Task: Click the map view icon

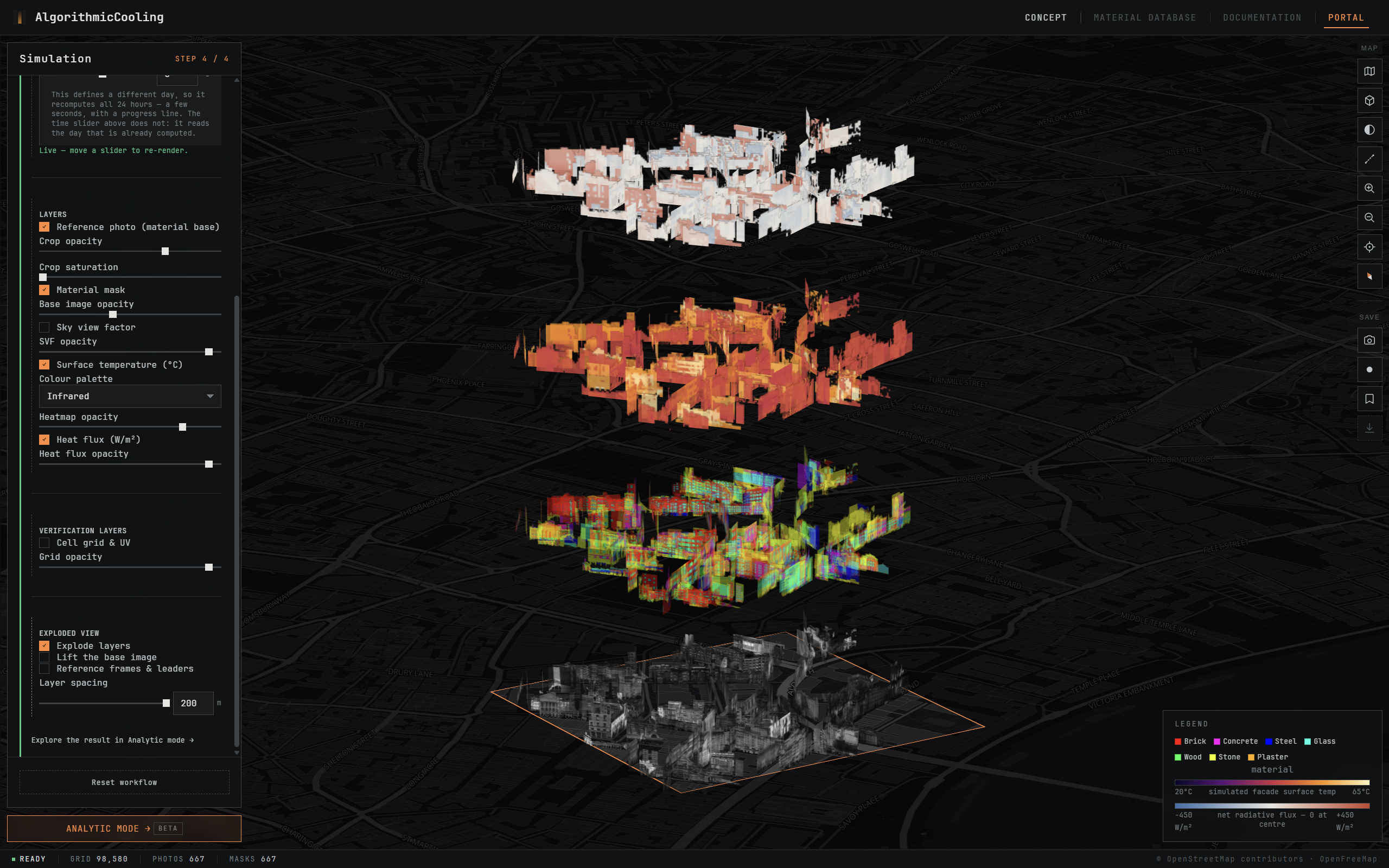Action: (x=1369, y=71)
